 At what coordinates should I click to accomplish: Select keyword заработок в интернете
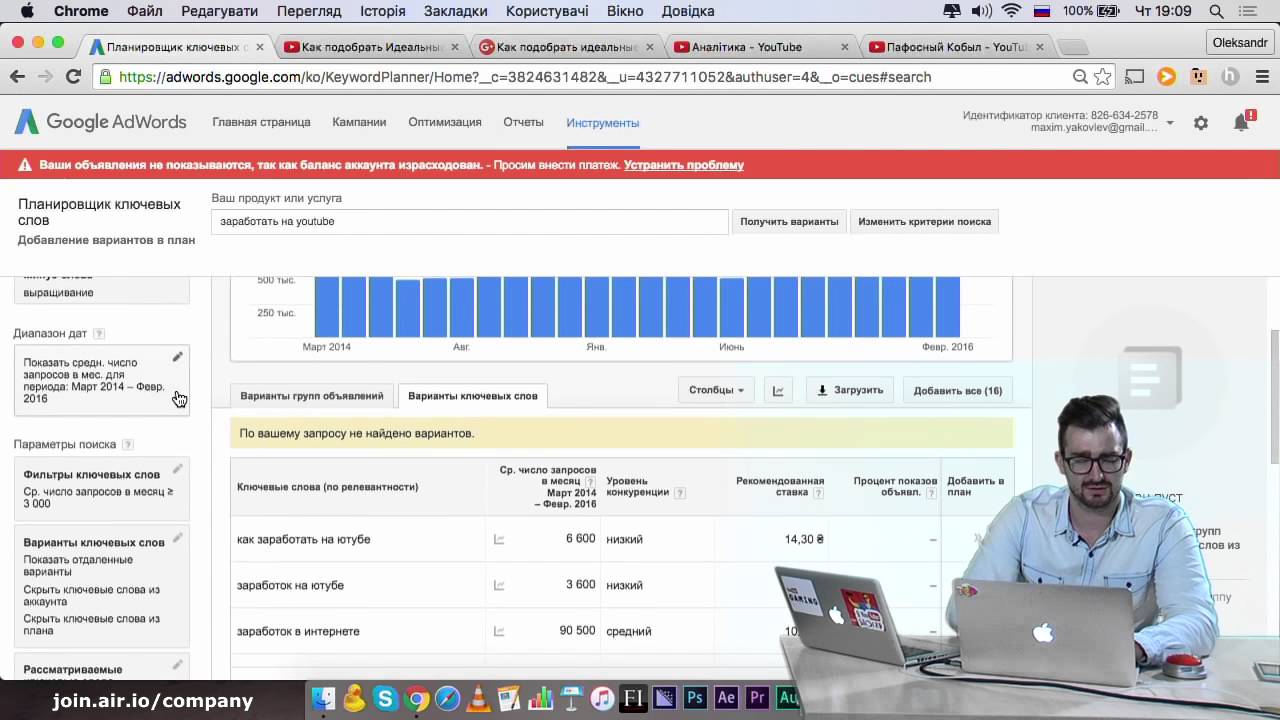coord(298,631)
